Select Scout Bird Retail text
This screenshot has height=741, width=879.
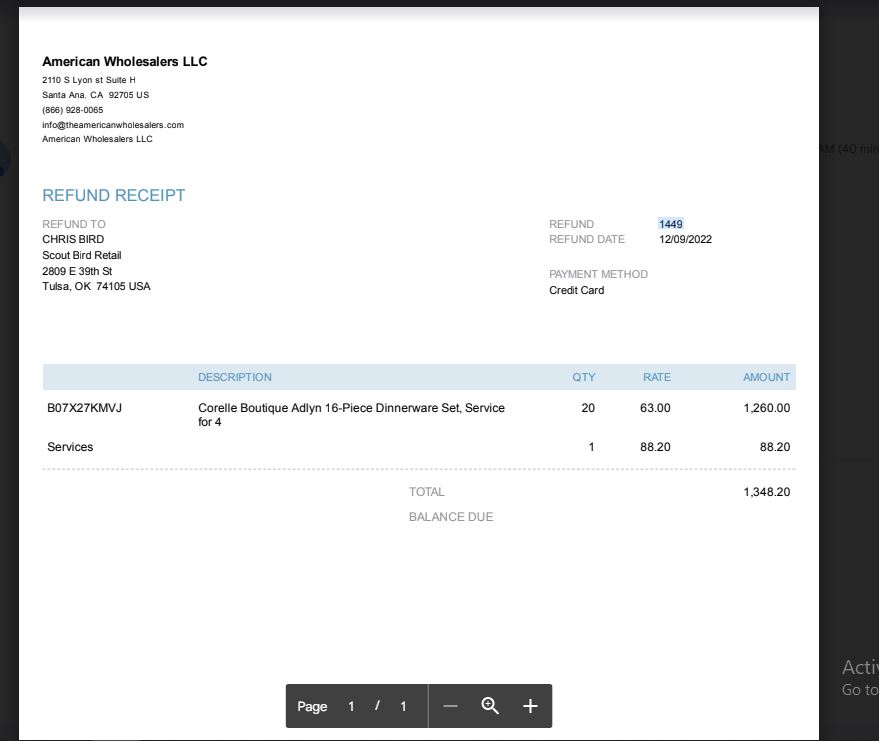[x=82, y=255]
